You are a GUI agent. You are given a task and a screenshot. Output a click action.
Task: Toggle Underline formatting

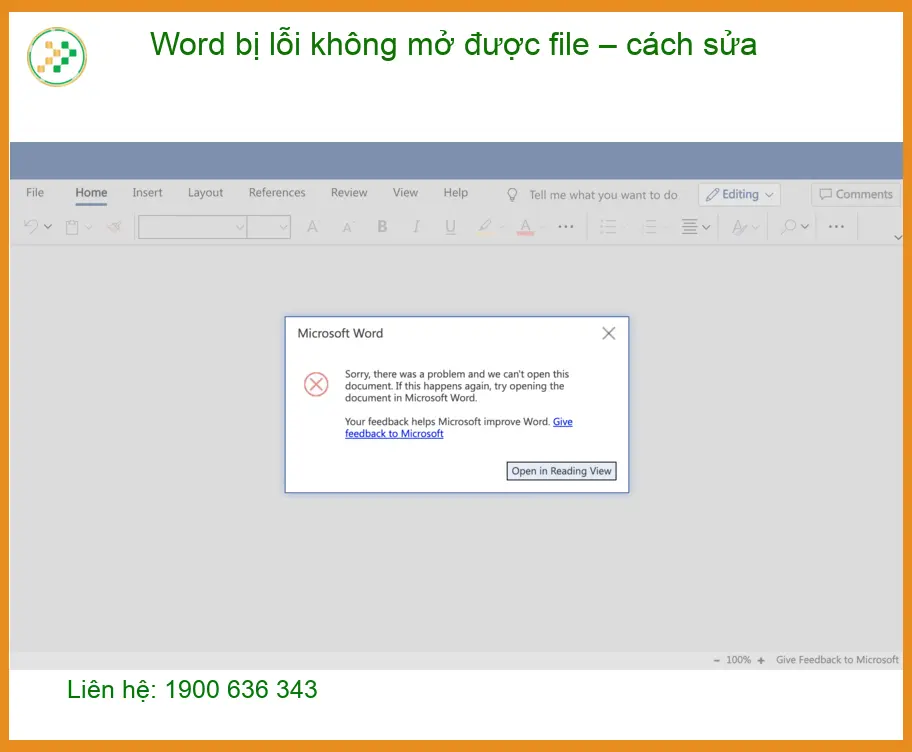click(450, 226)
